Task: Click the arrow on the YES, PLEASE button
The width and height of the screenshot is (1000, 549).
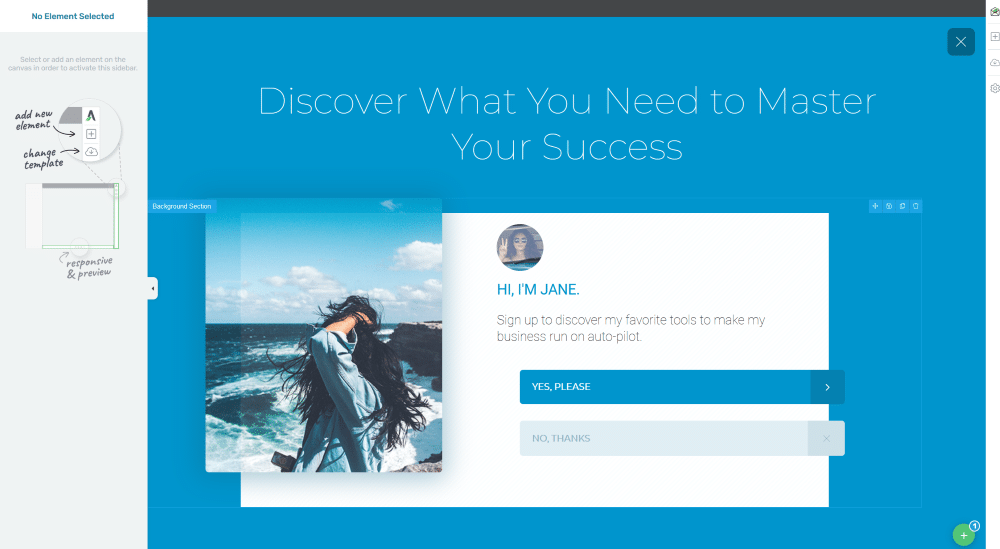Action: coord(827,387)
